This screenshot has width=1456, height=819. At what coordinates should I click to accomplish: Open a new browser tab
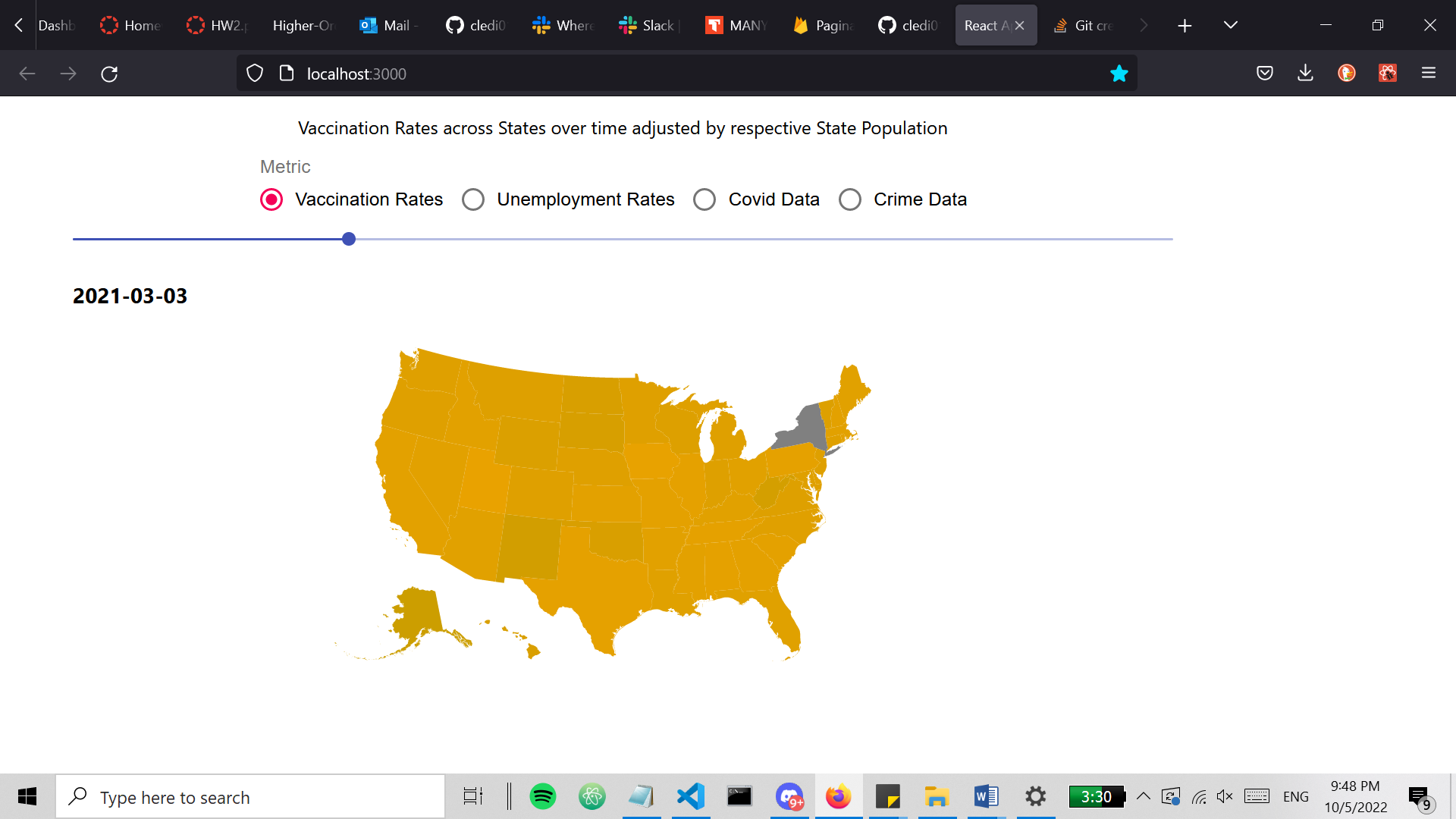pyautogui.click(x=1185, y=25)
